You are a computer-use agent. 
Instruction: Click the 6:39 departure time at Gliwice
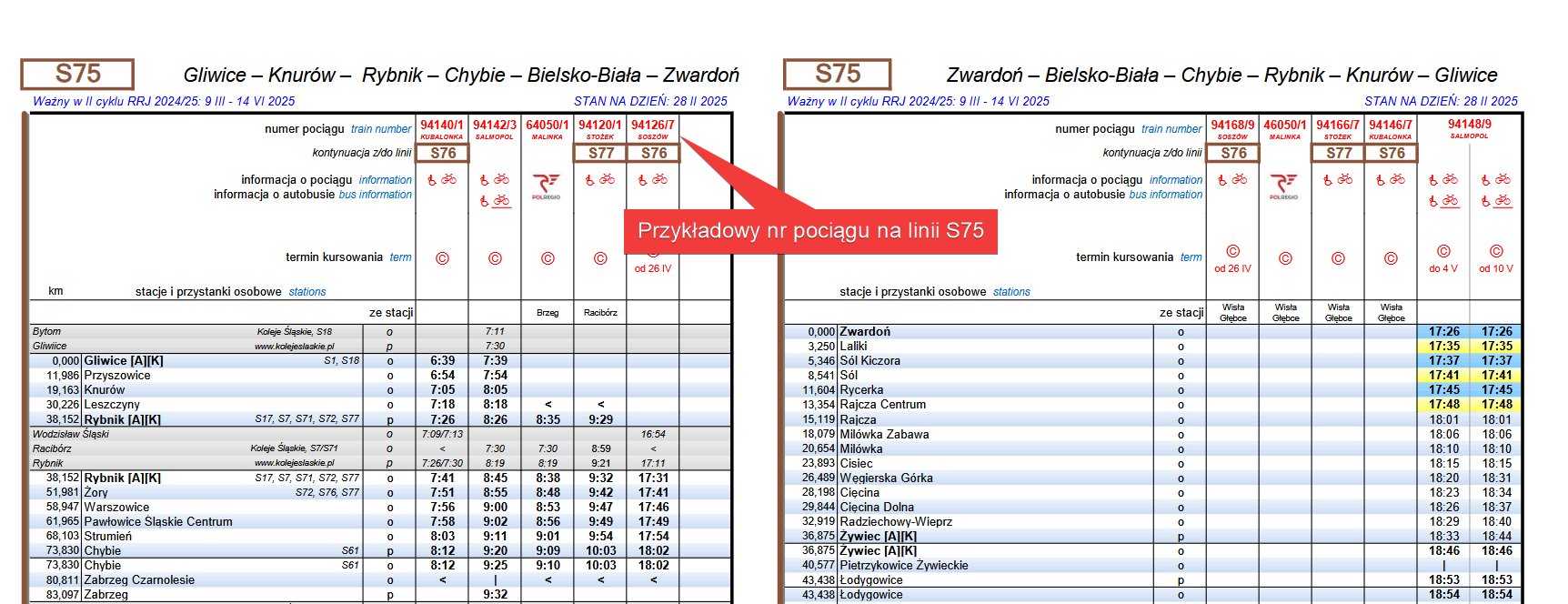tap(443, 361)
